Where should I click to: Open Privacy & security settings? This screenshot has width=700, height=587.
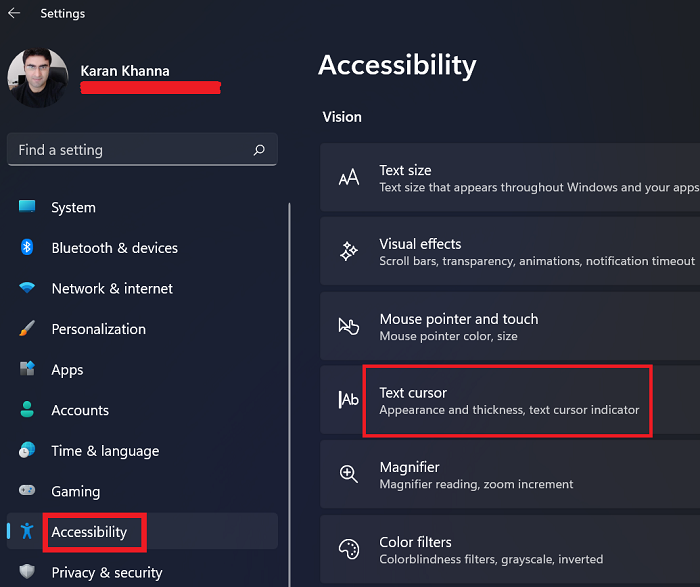[106, 572]
